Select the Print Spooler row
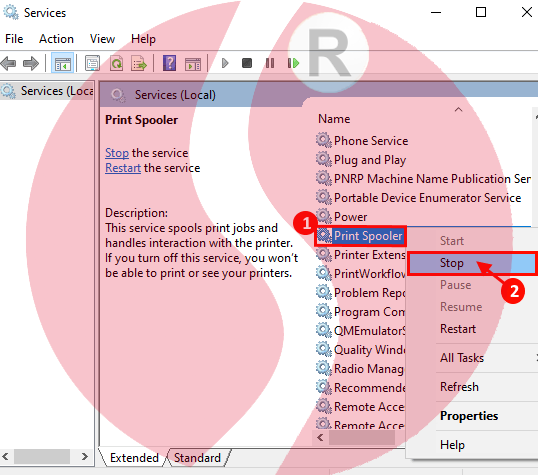538x475 pixels. pos(360,236)
